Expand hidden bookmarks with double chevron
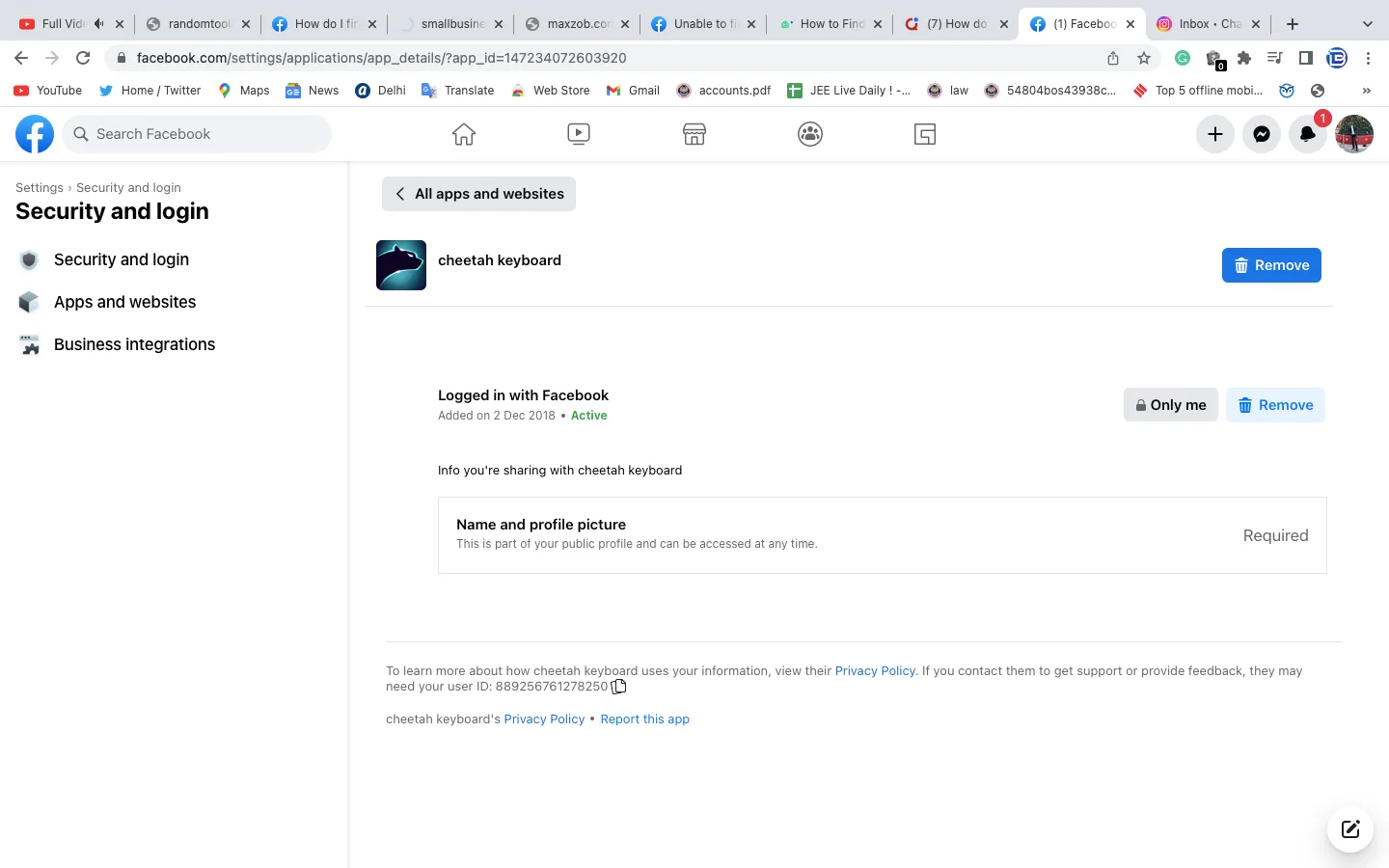1389x868 pixels. pos(1367,91)
